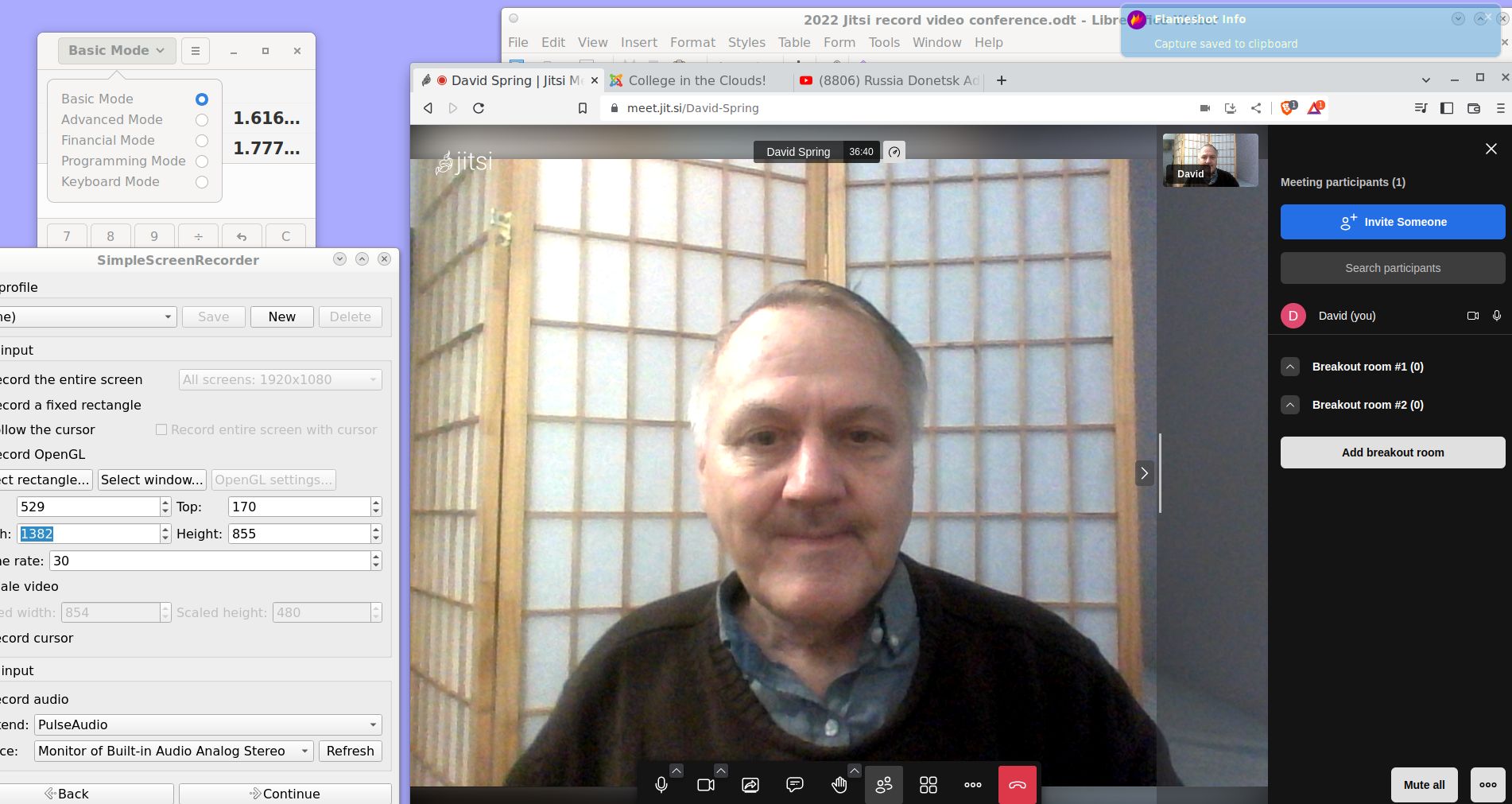Toggle the browser sidebar panel
Image resolution: width=1512 pixels, height=804 pixels.
point(1447,108)
